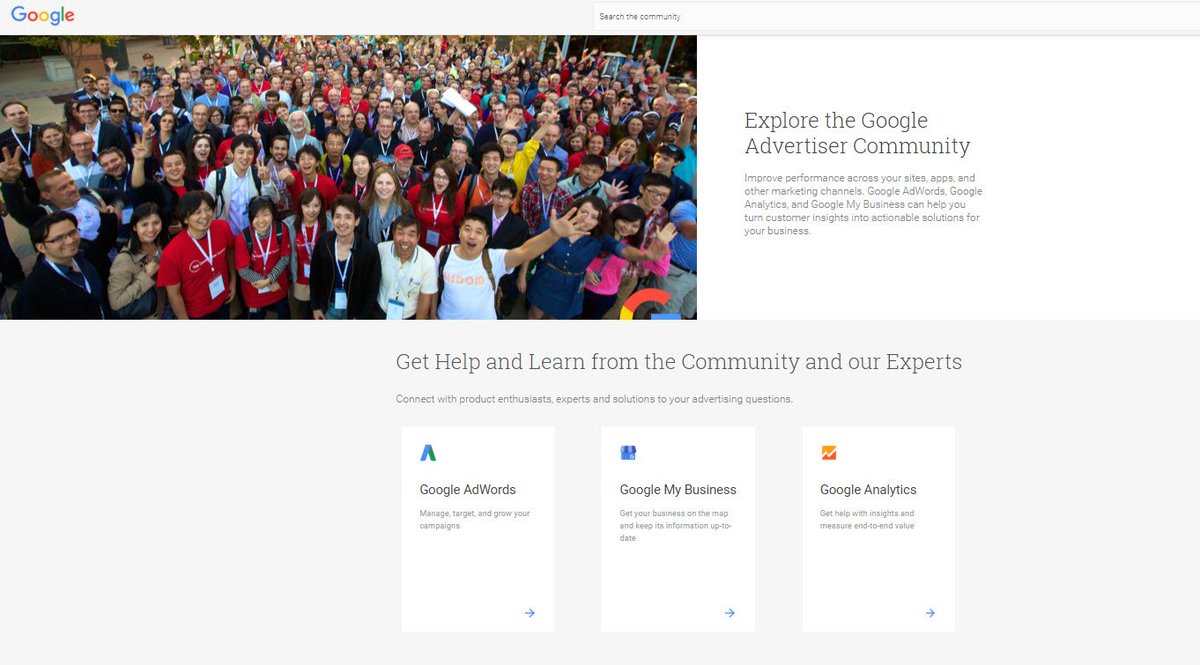Click the Google G logo on the photo
This screenshot has width=1200, height=665.
pyautogui.click(x=650, y=304)
